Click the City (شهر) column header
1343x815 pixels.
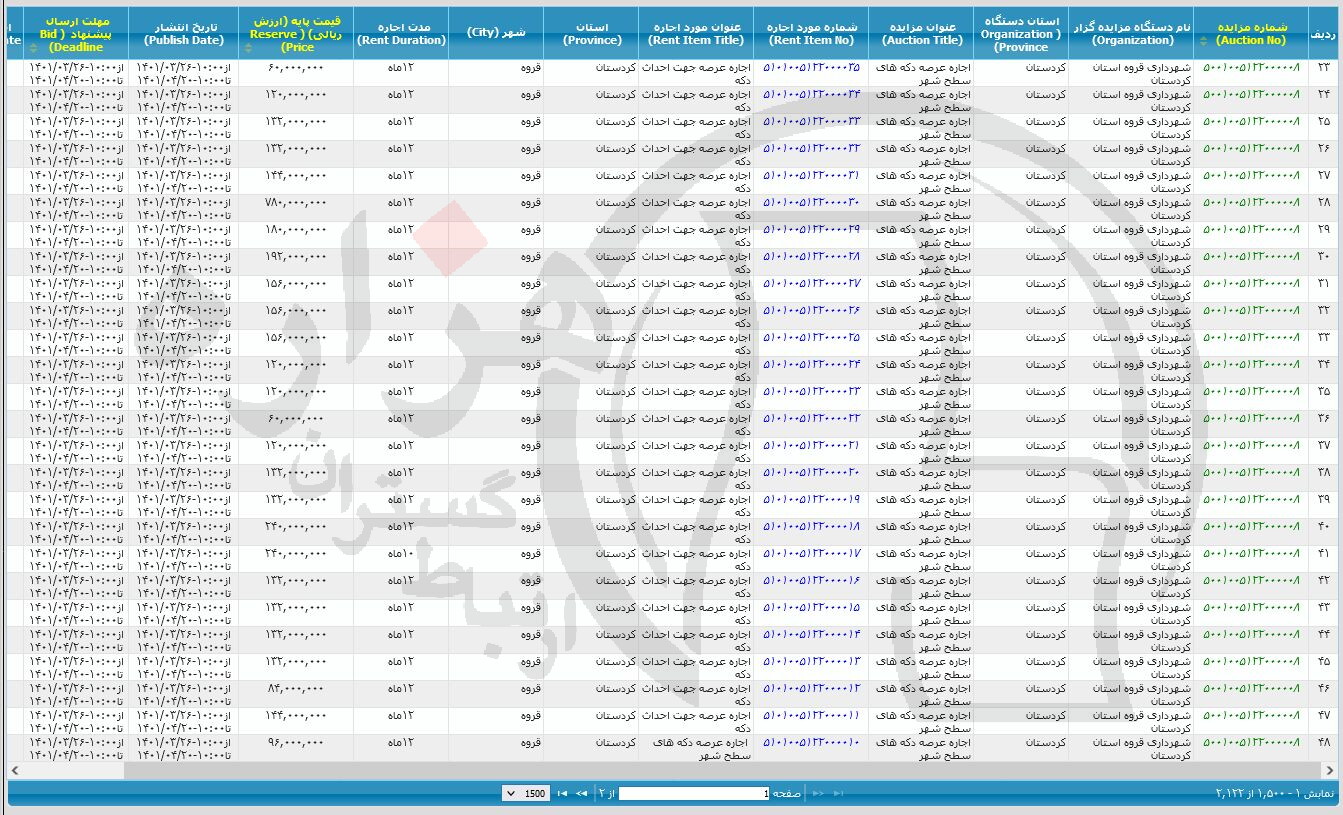(496, 33)
